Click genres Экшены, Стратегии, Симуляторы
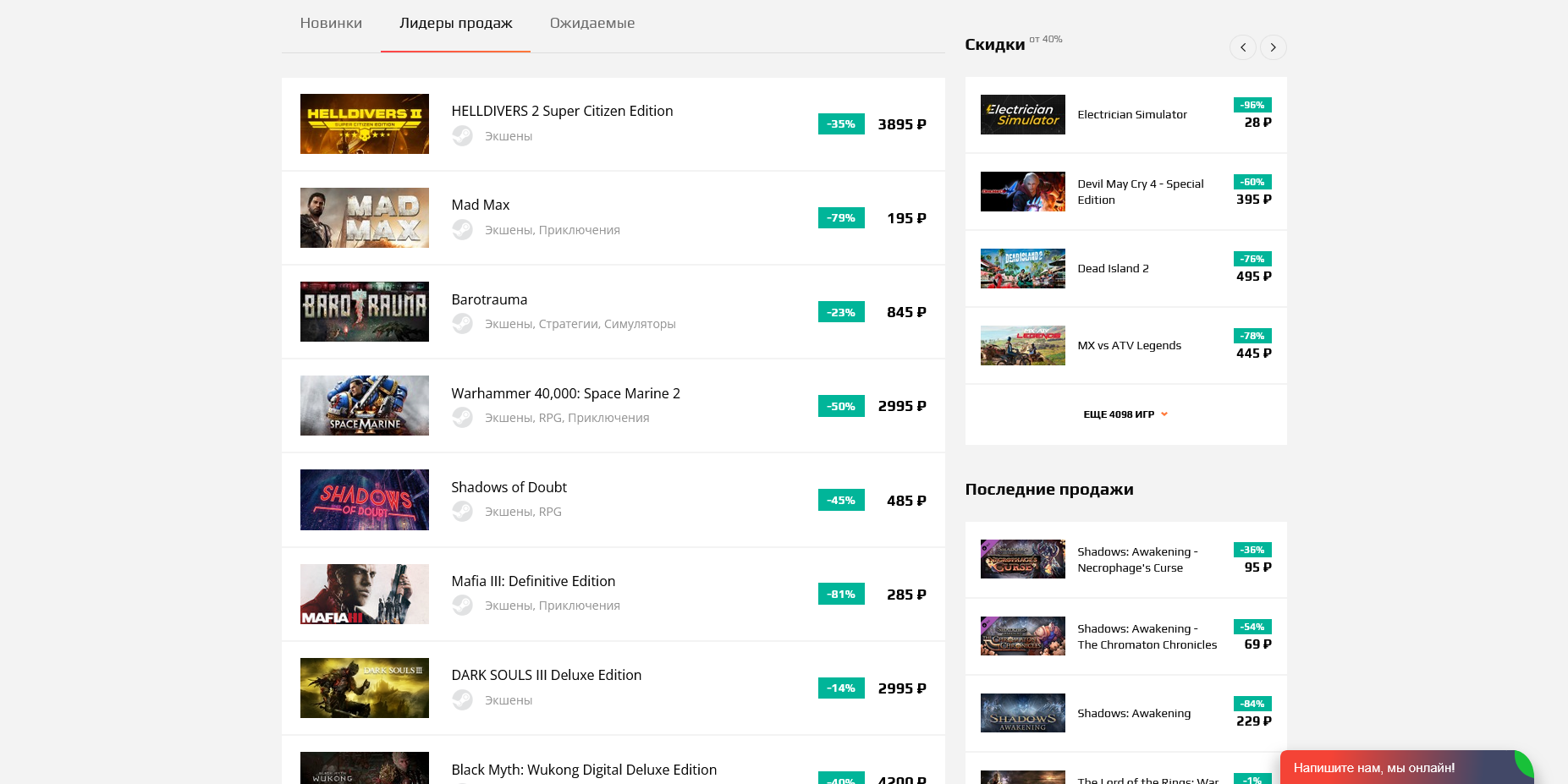 580,324
